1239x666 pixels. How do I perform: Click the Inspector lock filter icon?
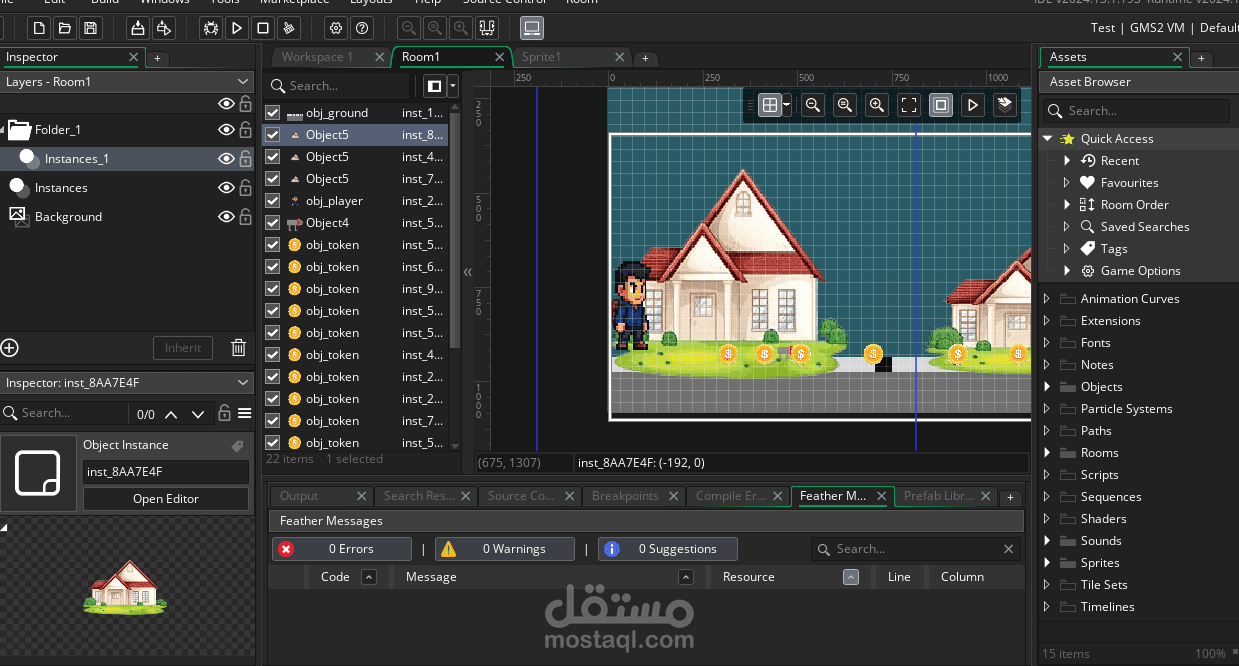pyautogui.click(x=225, y=413)
